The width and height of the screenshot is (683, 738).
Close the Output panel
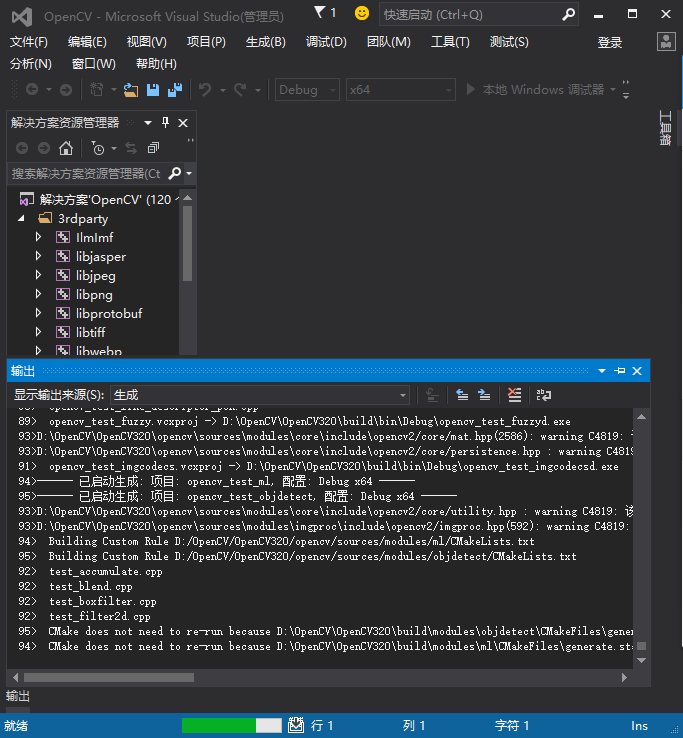point(637,371)
